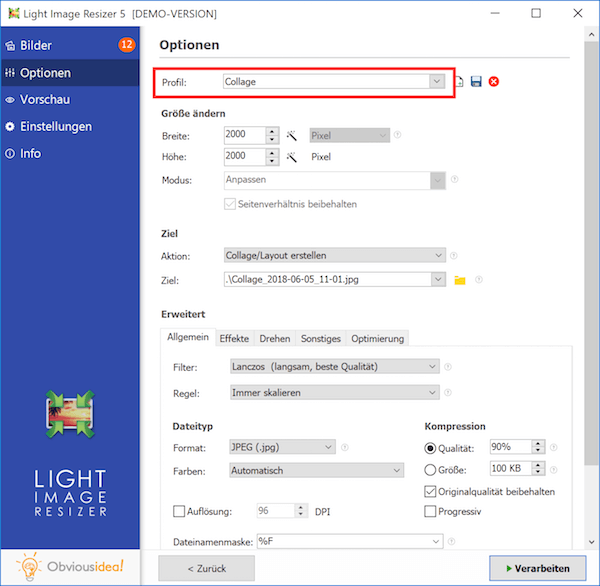Click help icon next to Pixel dropdown
The image size is (600, 586).
[398, 135]
